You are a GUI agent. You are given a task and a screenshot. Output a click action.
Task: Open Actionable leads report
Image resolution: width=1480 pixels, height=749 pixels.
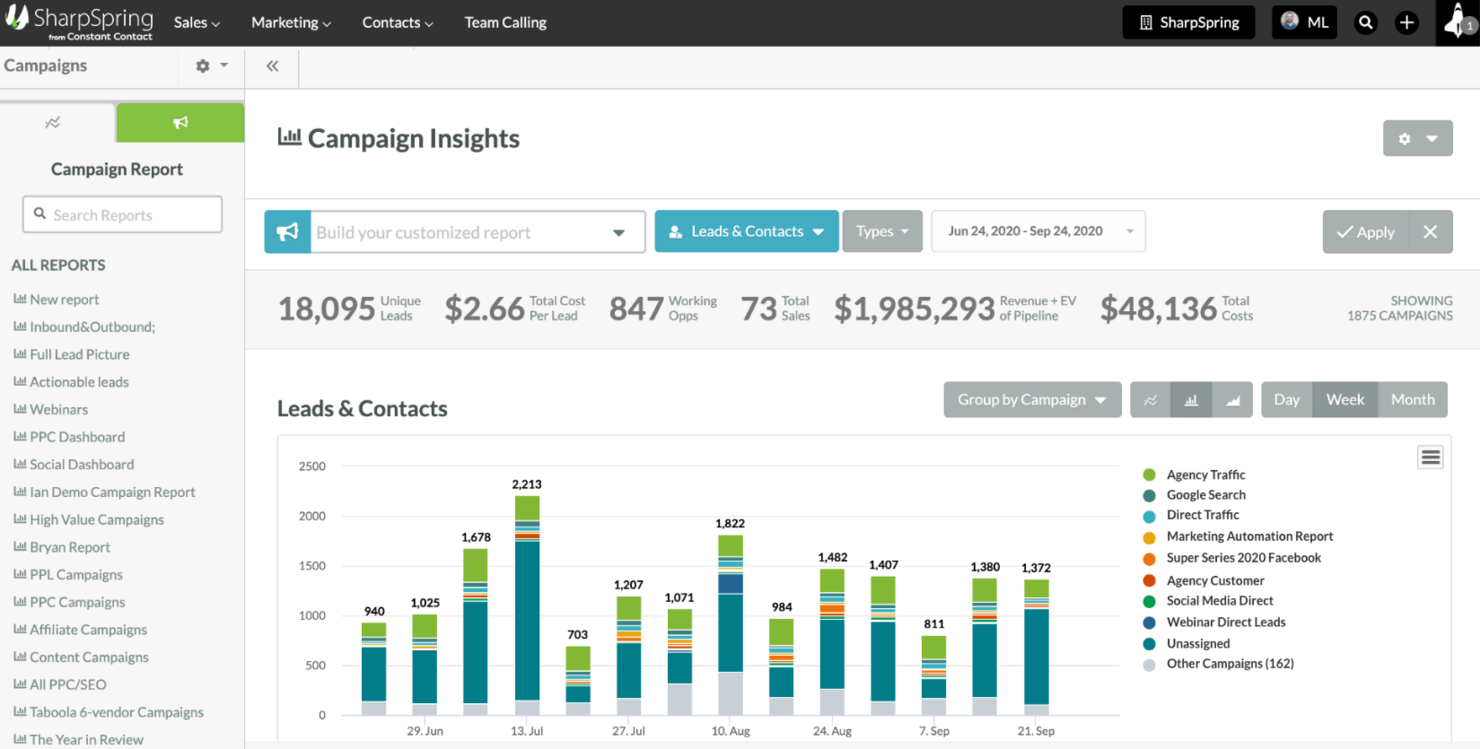click(x=79, y=382)
